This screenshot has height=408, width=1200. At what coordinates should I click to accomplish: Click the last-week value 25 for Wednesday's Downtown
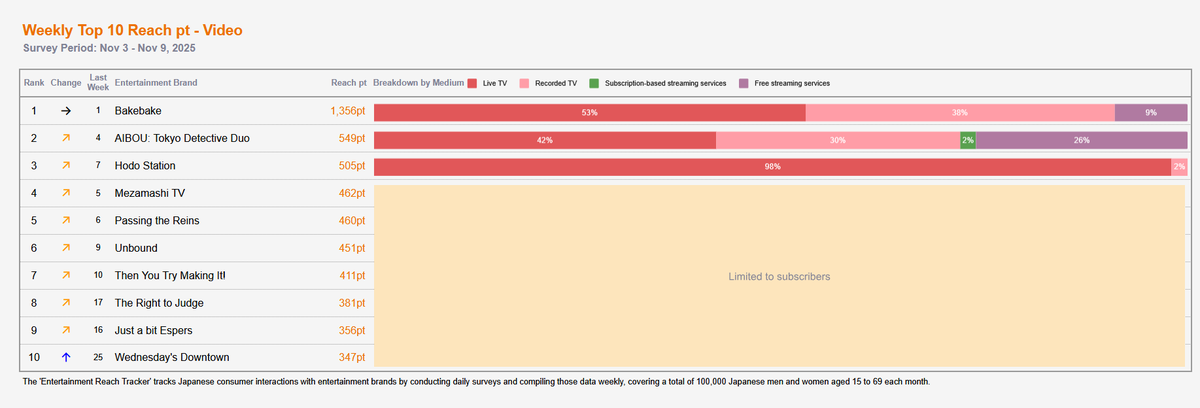[x=98, y=357]
